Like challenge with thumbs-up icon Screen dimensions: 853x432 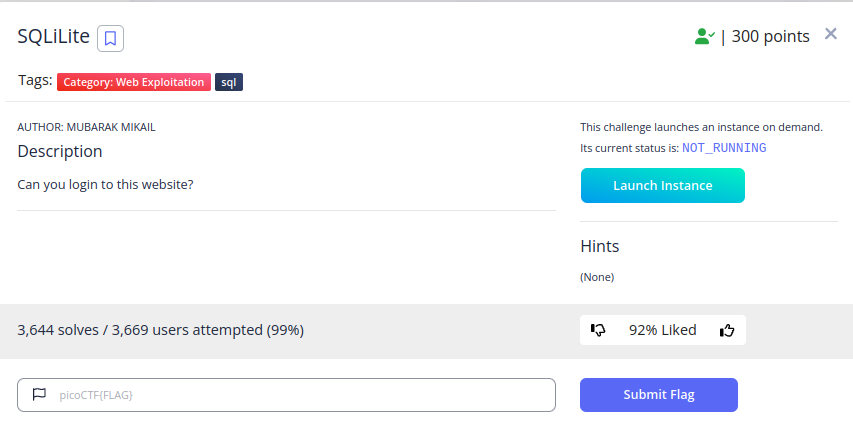727,330
